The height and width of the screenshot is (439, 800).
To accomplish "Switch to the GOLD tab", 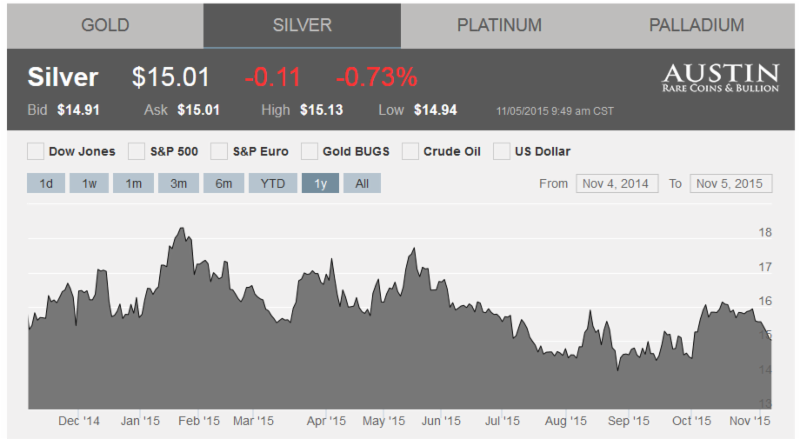I will pyautogui.click(x=105, y=25).
